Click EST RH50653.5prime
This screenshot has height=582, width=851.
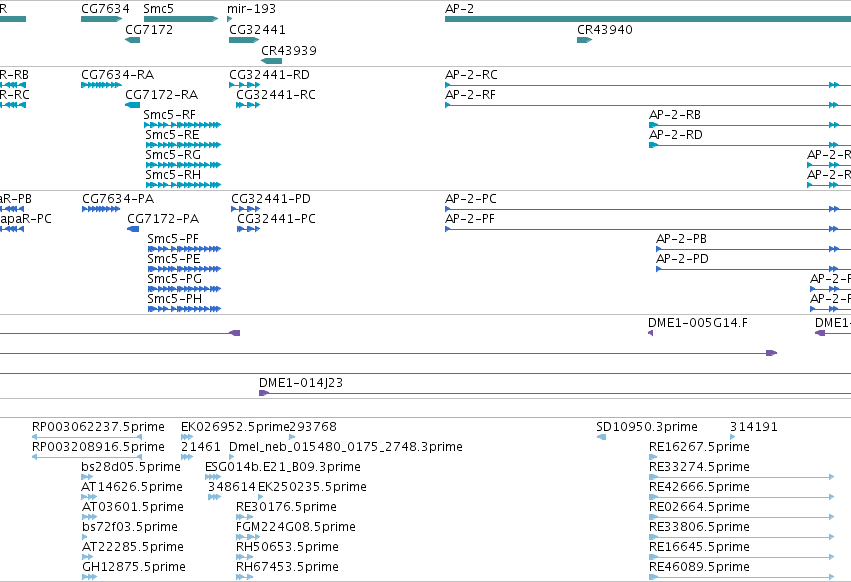[287, 547]
